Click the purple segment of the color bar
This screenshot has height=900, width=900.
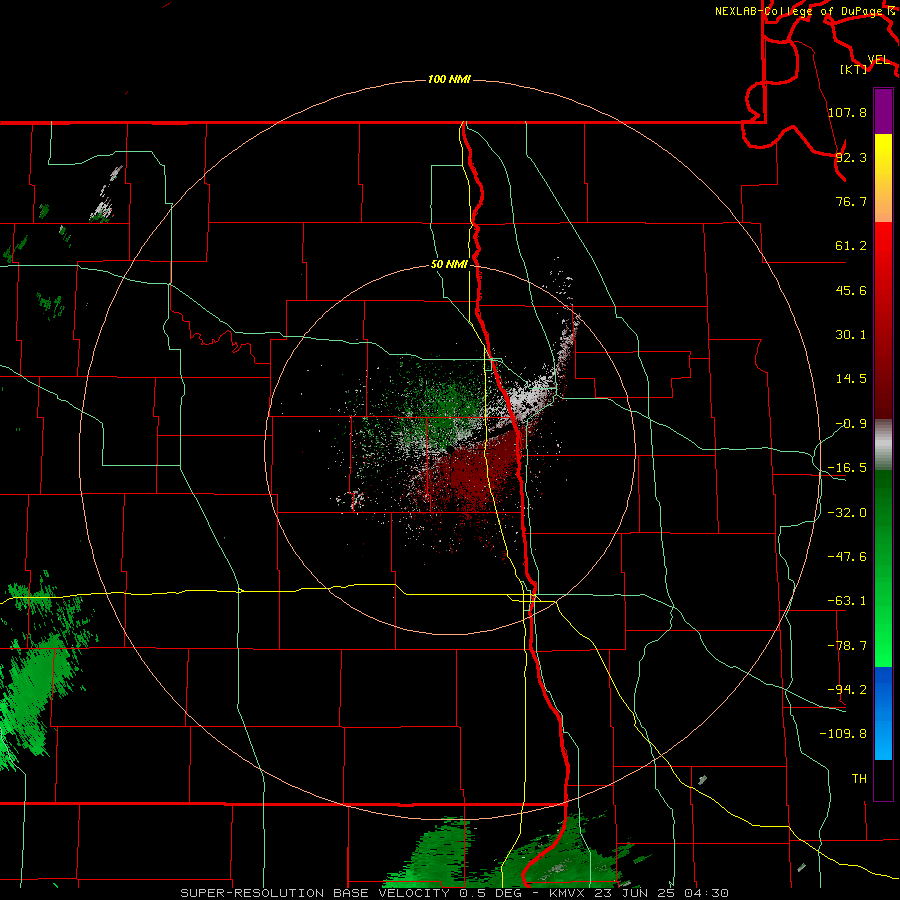883,112
